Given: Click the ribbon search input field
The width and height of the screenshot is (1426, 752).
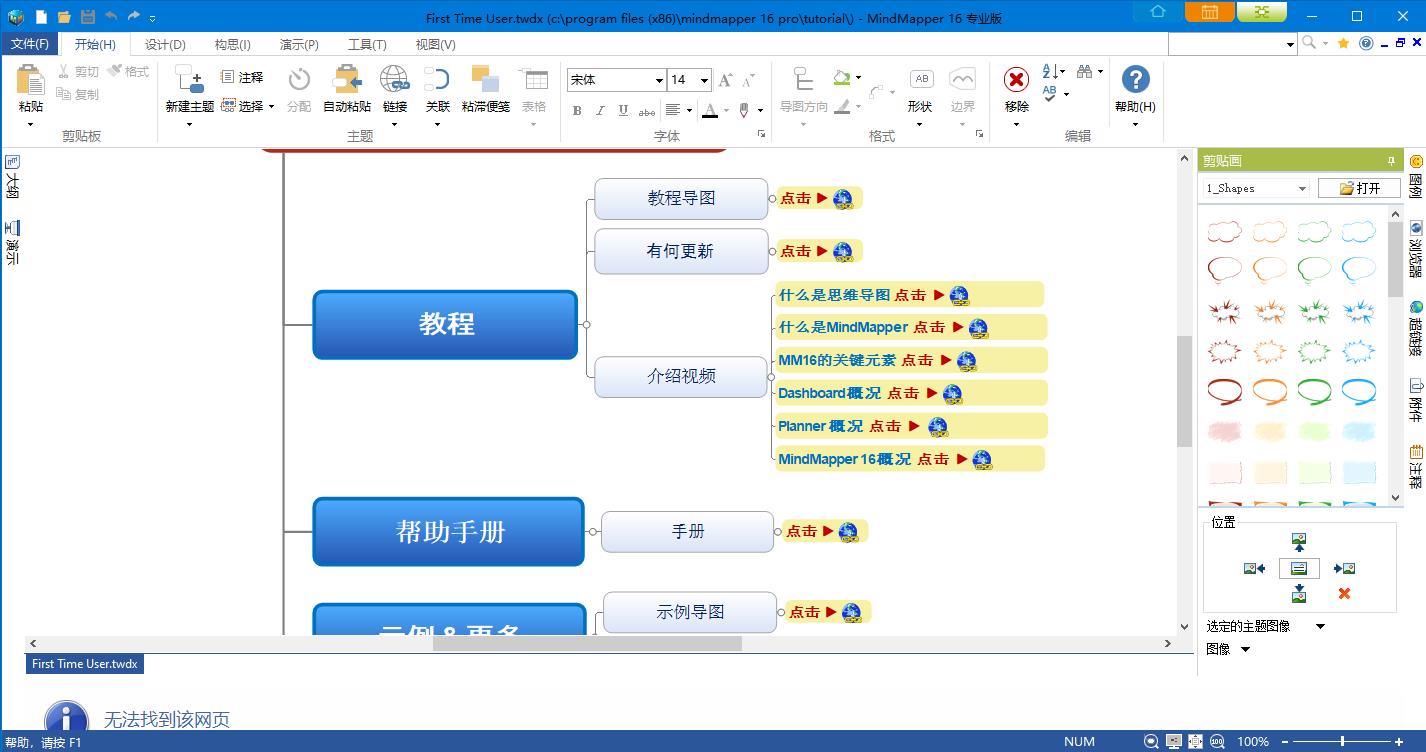Looking at the screenshot, I should pos(1225,44).
